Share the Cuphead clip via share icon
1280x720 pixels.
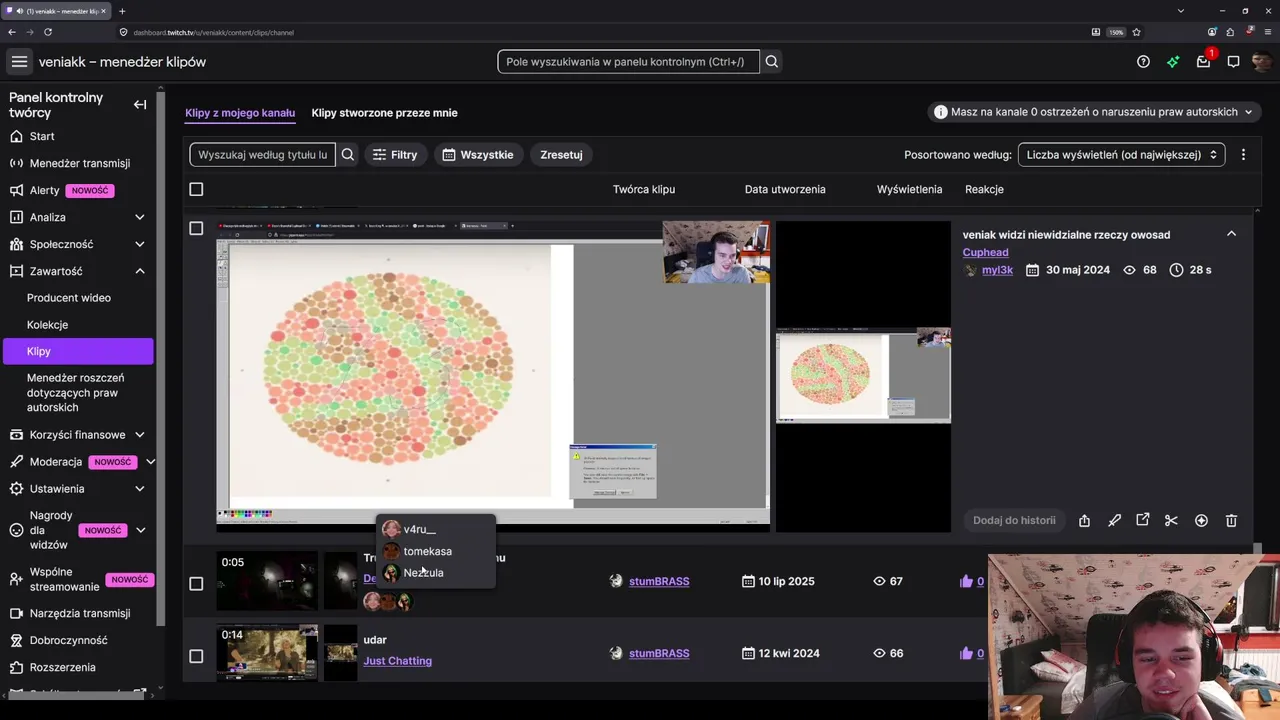pos(1084,520)
